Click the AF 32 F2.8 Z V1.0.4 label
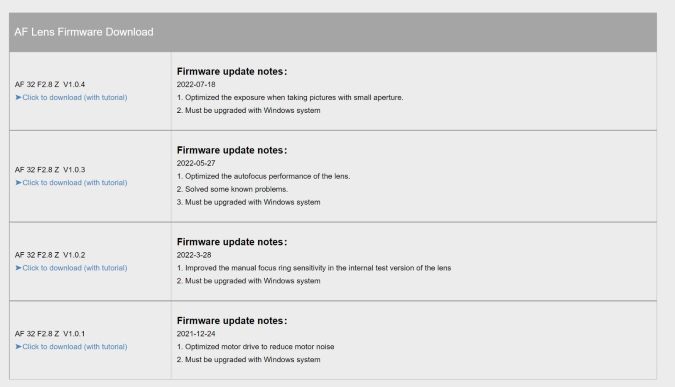 click(x=50, y=84)
